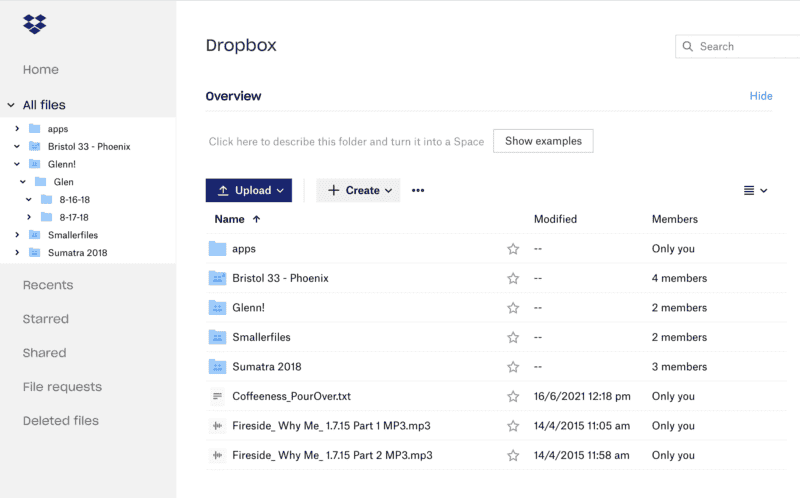Click 4 members for Bristol 33 - Phoenix

click(679, 278)
